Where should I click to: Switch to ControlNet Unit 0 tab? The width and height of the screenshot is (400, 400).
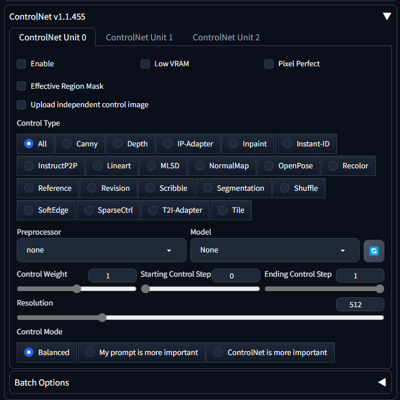53,37
